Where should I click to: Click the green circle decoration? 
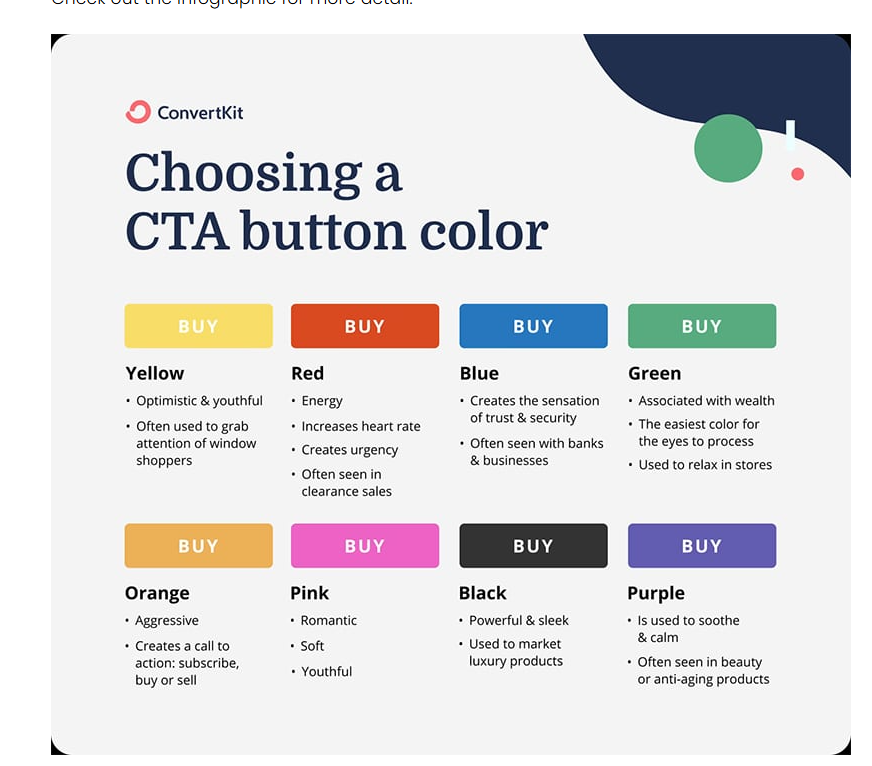[728, 148]
